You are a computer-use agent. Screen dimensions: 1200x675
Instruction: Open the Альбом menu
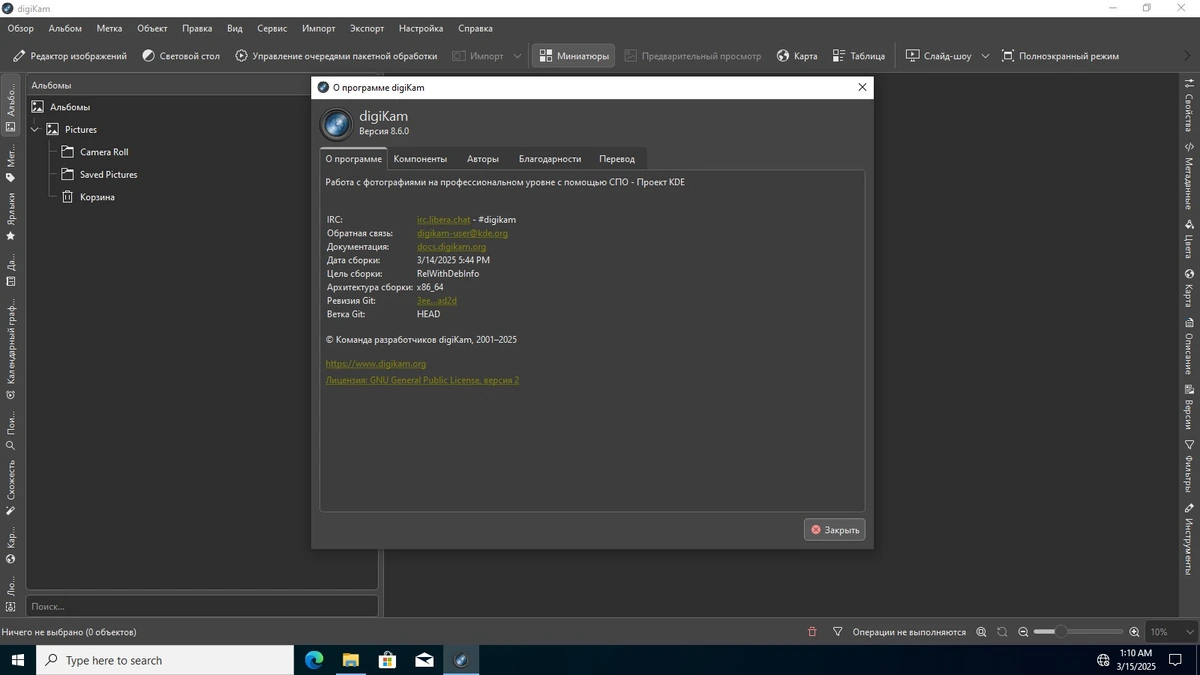coord(65,28)
